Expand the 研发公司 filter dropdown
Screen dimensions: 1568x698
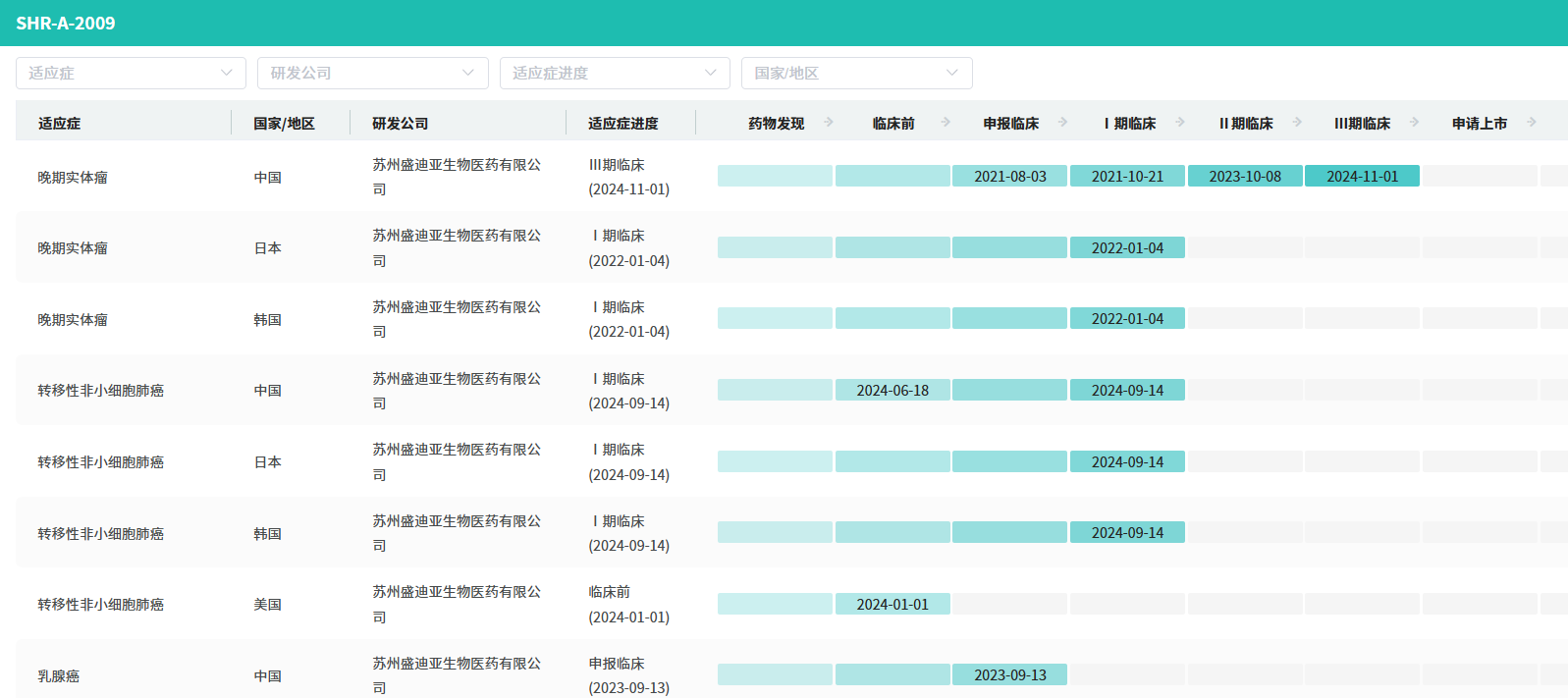372,73
